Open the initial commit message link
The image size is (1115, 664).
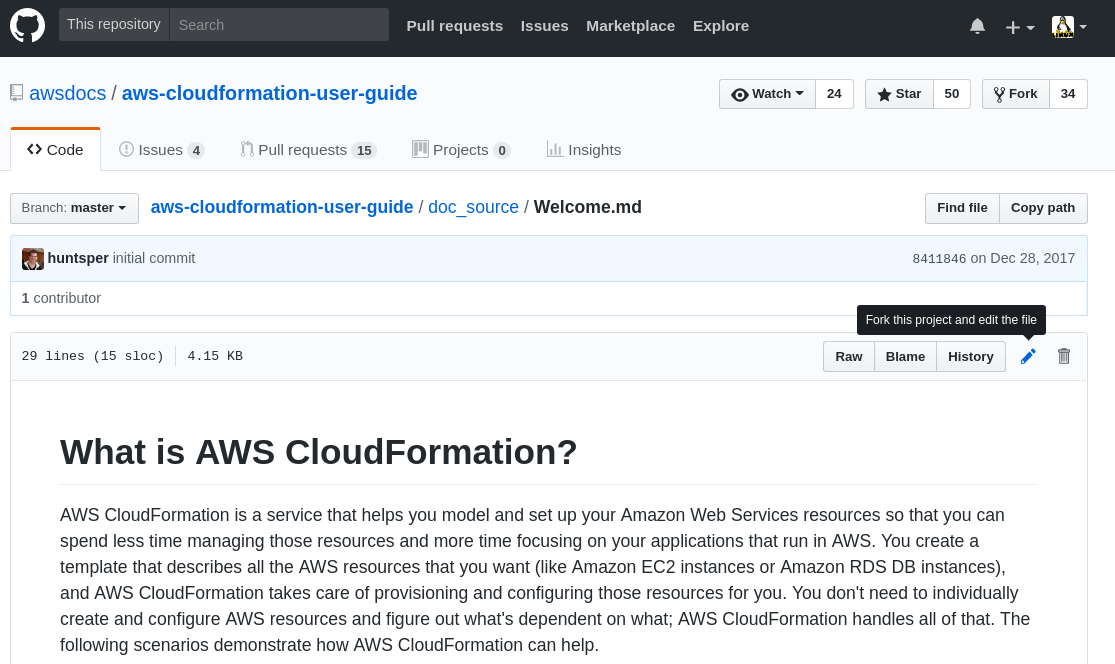[x=154, y=258]
